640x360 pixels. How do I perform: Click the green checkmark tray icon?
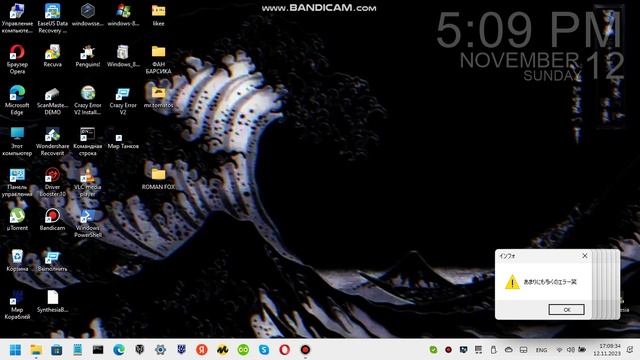click(x=433, y=350)
